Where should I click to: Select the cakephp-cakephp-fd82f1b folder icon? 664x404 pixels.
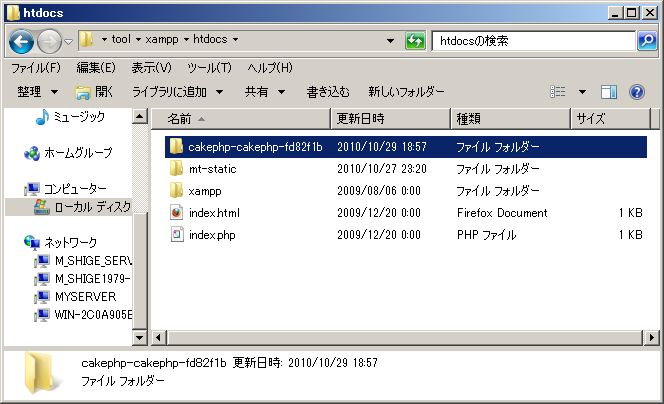[176, 147]
